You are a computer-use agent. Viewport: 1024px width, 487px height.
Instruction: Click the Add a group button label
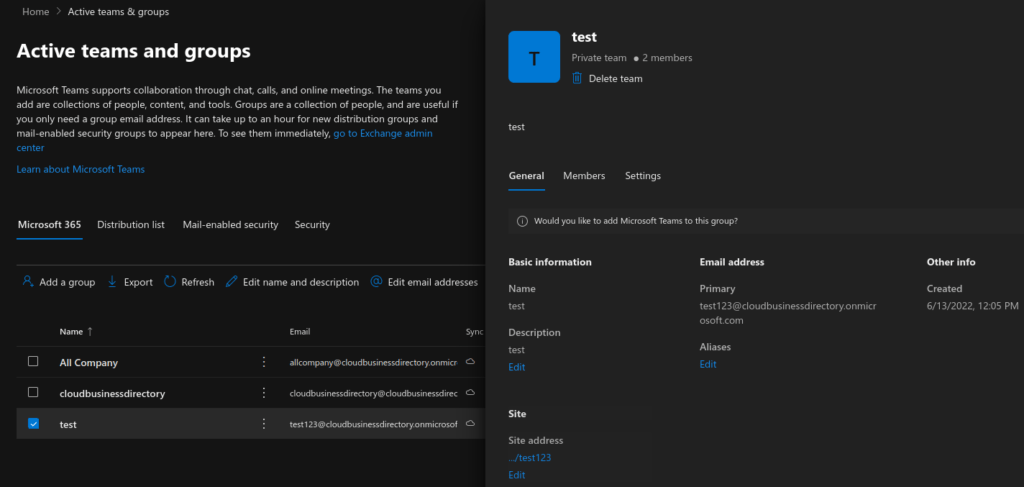point(67,282)
